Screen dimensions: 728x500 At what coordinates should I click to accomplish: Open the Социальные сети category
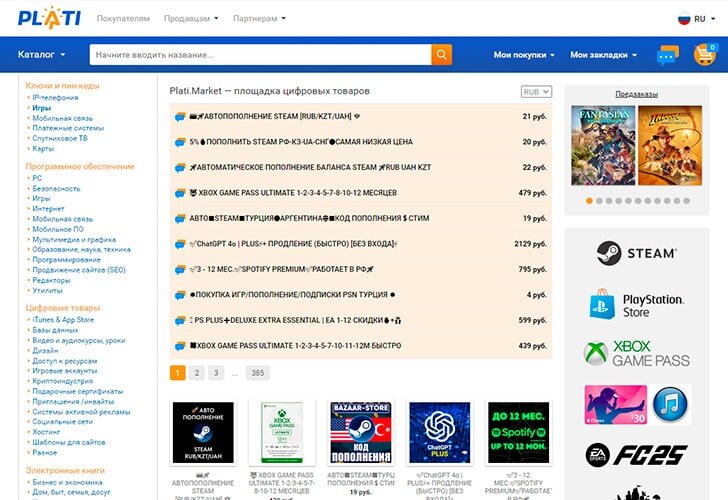point(63,422)
